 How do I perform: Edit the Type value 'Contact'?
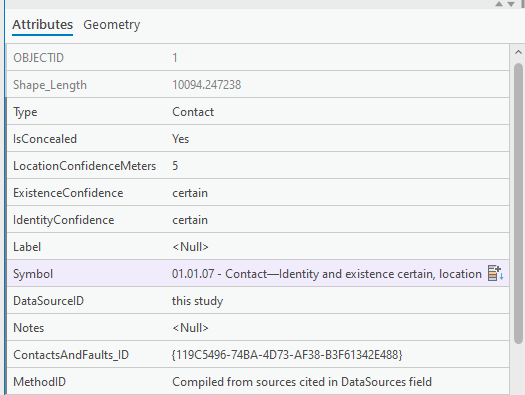pos(193,112)
